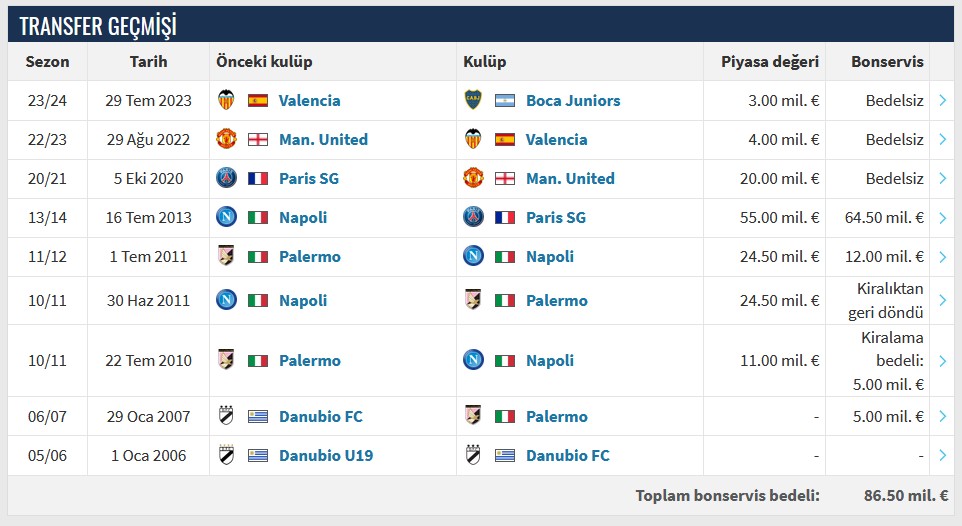
Task: Click the Piyasa değeri column header
Action: [x=770, y=61]
